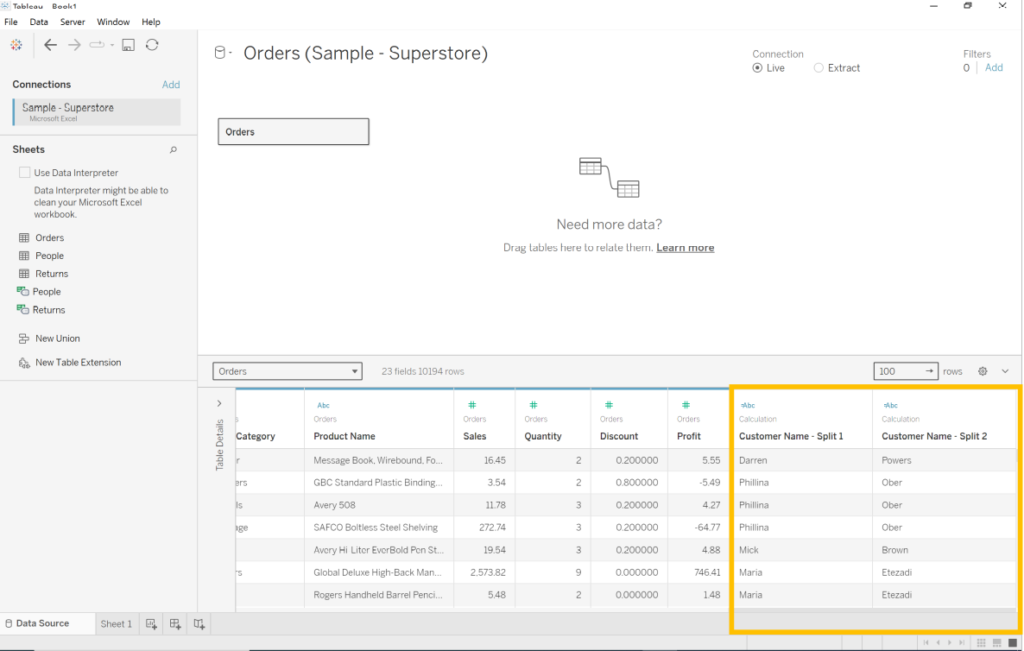Click type icon above Customer Name - Split 1

click(x=748, y=405)
